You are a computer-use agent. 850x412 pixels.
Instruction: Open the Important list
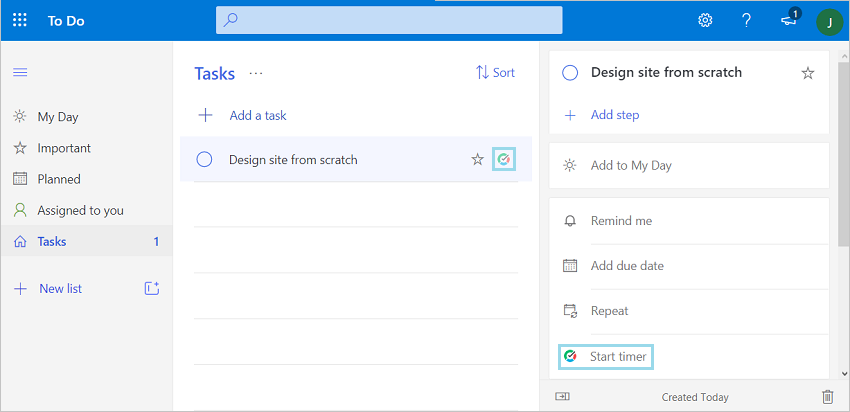pyautogui.click(x=87, y=148)
